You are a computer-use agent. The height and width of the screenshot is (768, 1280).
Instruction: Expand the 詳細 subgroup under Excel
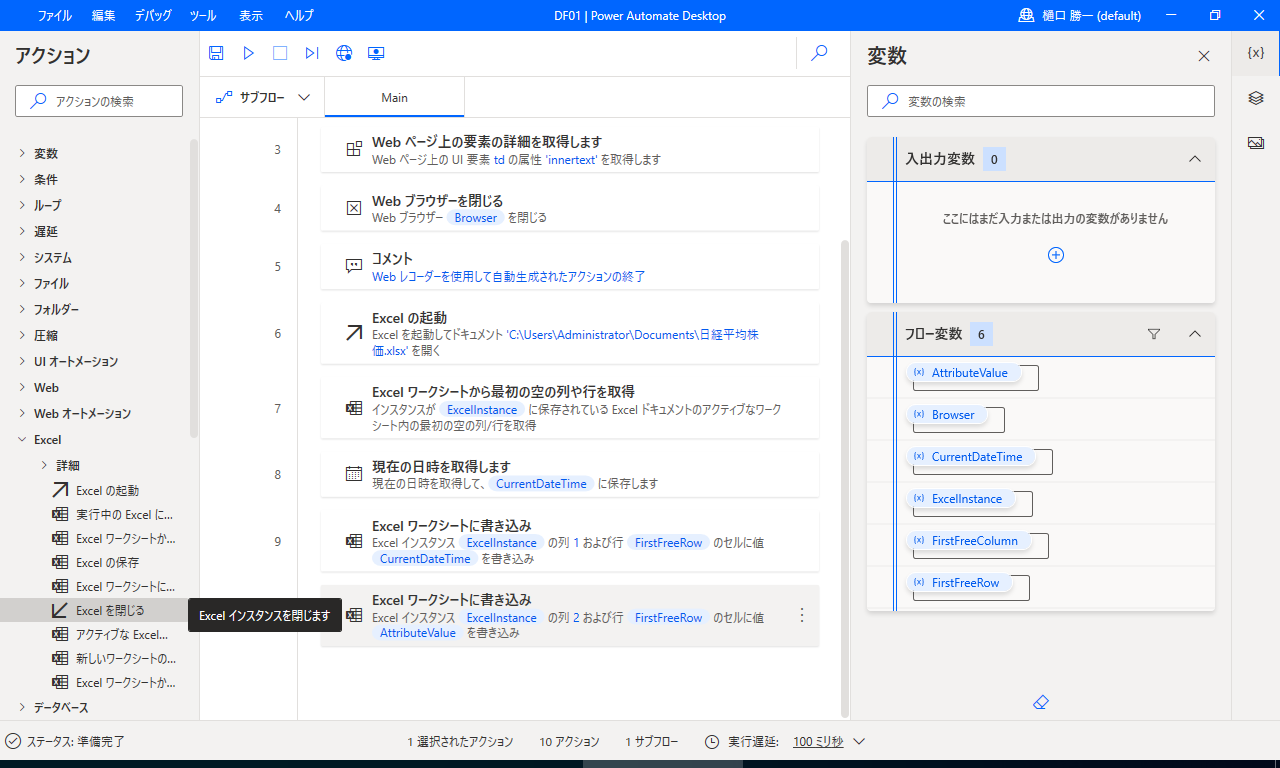[44, 465]
